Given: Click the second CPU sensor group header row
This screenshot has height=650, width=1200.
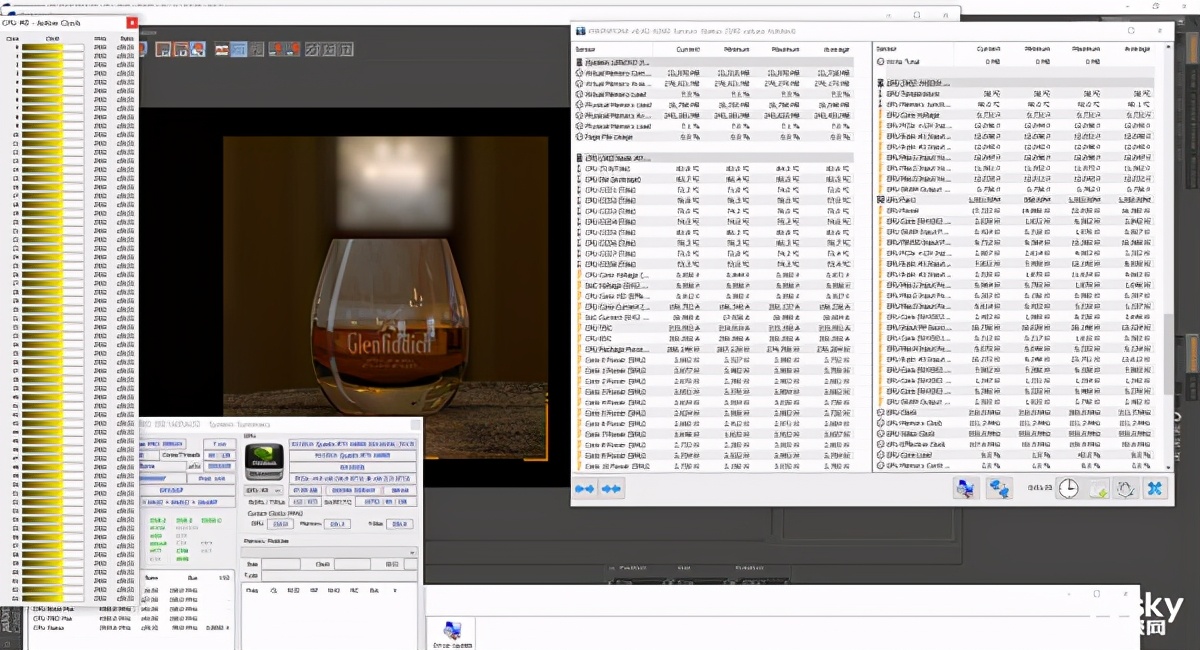Looking at the screenshot, I should pos(617,158).
